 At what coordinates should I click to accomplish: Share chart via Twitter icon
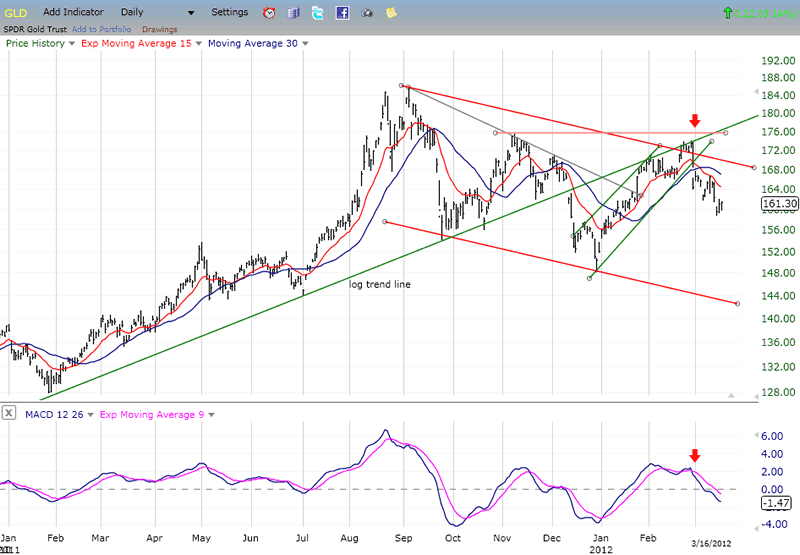tap(317, 13)
